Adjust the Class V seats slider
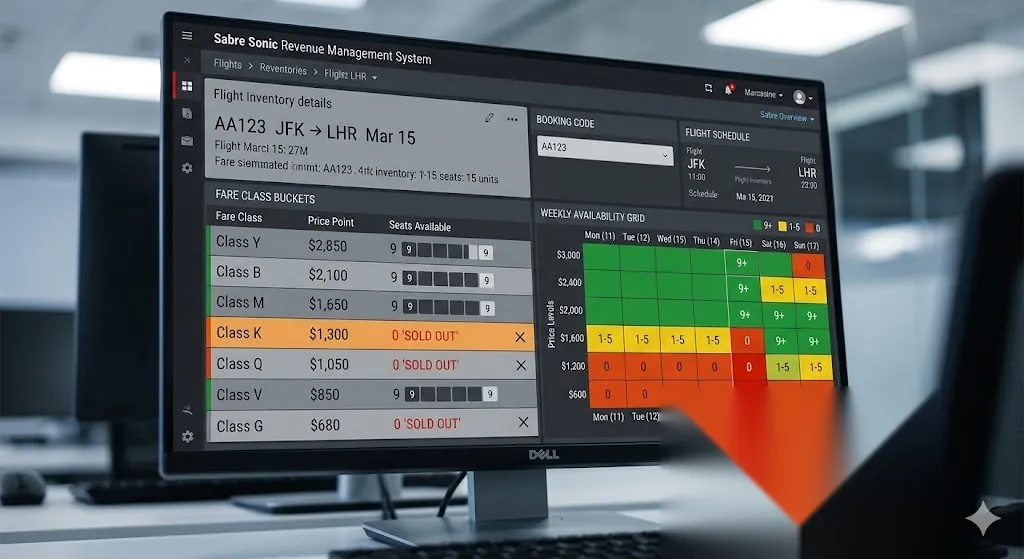The height and width of the screenshot is (559, 1024). [451, 394]
